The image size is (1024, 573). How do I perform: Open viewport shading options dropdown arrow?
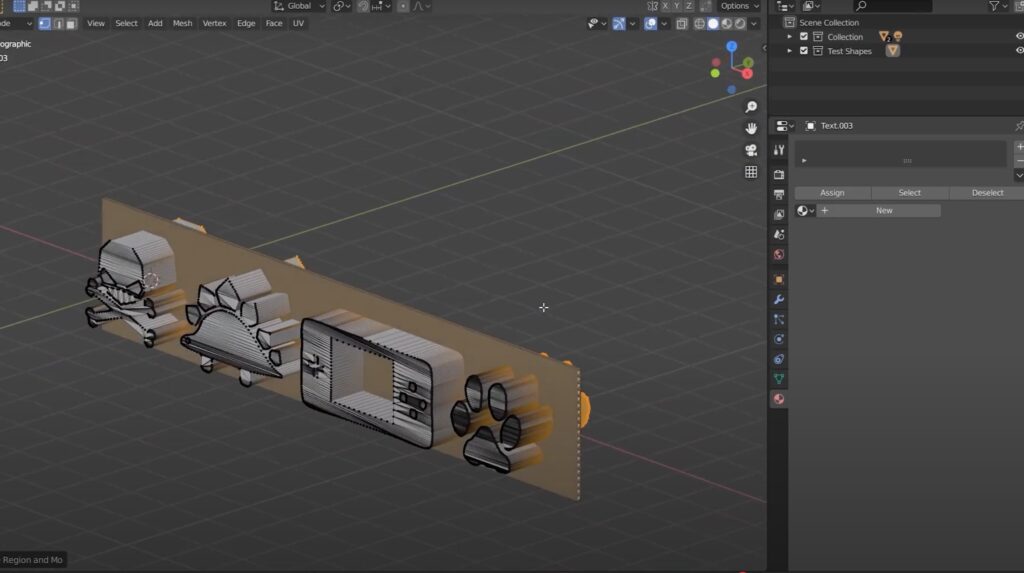(x=754, y=24)
